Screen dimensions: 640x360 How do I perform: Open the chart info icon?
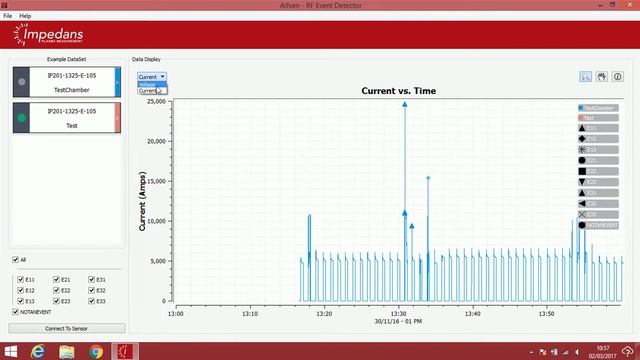pyautogui.click(x=618, y=76)
